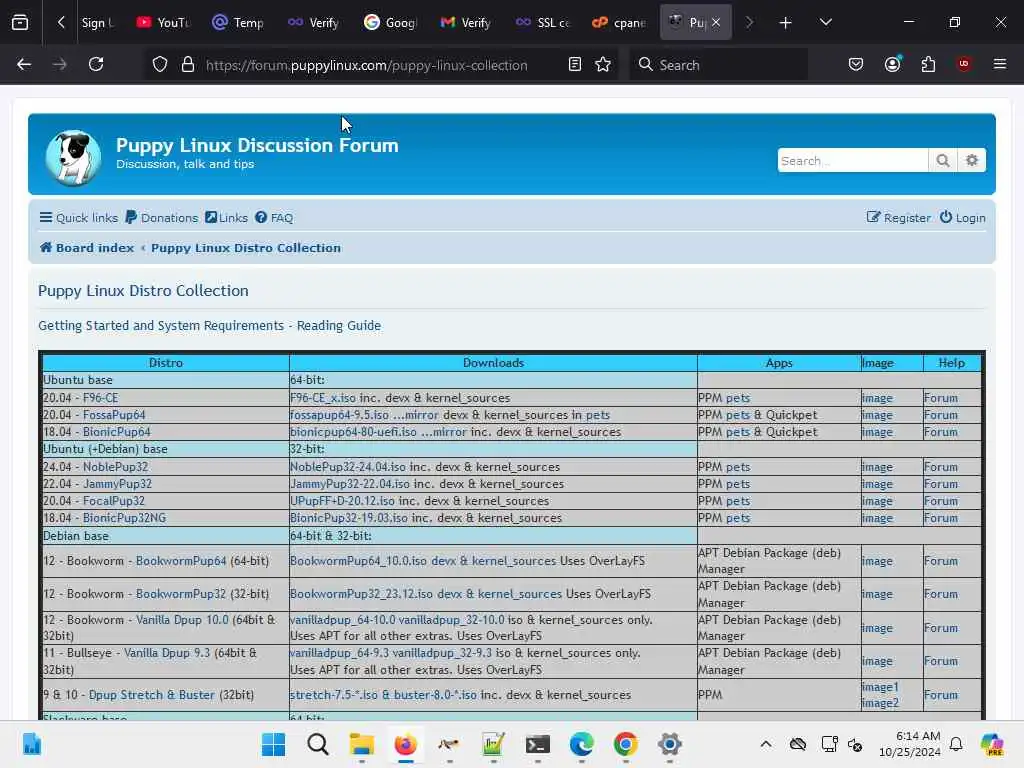
Task: Open the F96-CE distro link
Action: [x=101, y=398]
